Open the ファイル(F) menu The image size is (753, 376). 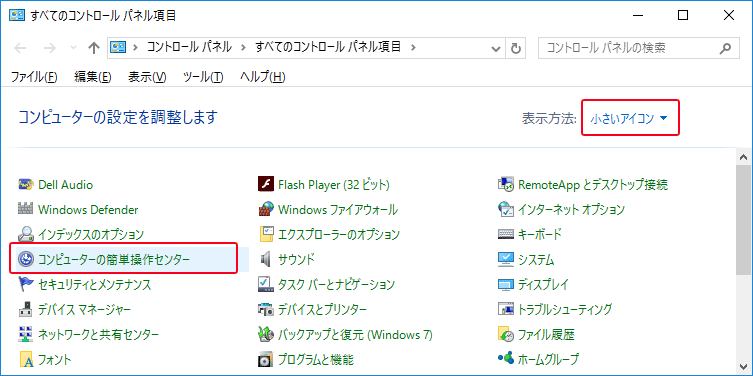(x=34, y=77)
